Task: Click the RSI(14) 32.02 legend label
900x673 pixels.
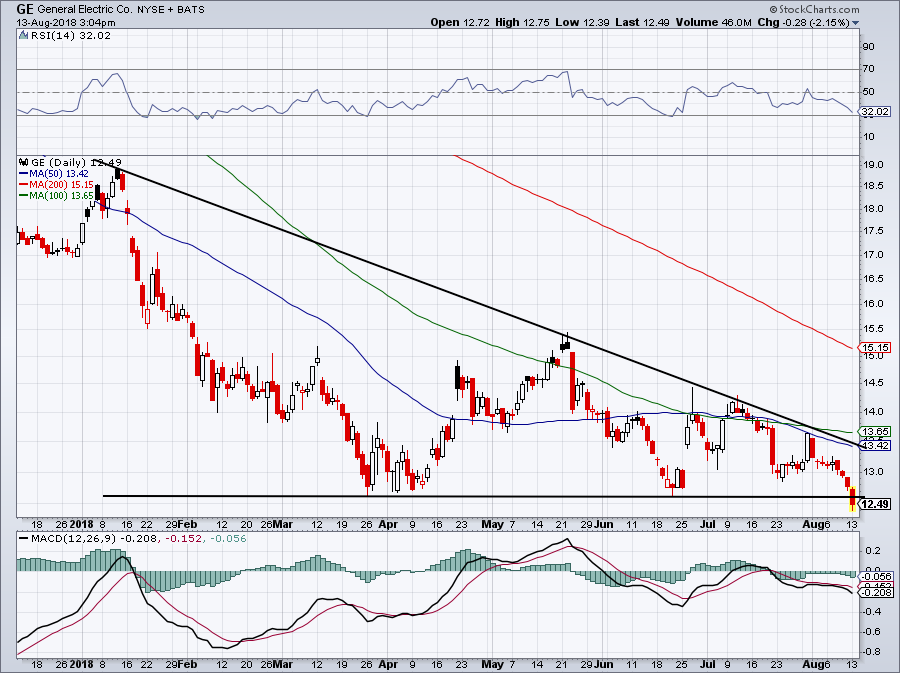Action: coord(69,35)
